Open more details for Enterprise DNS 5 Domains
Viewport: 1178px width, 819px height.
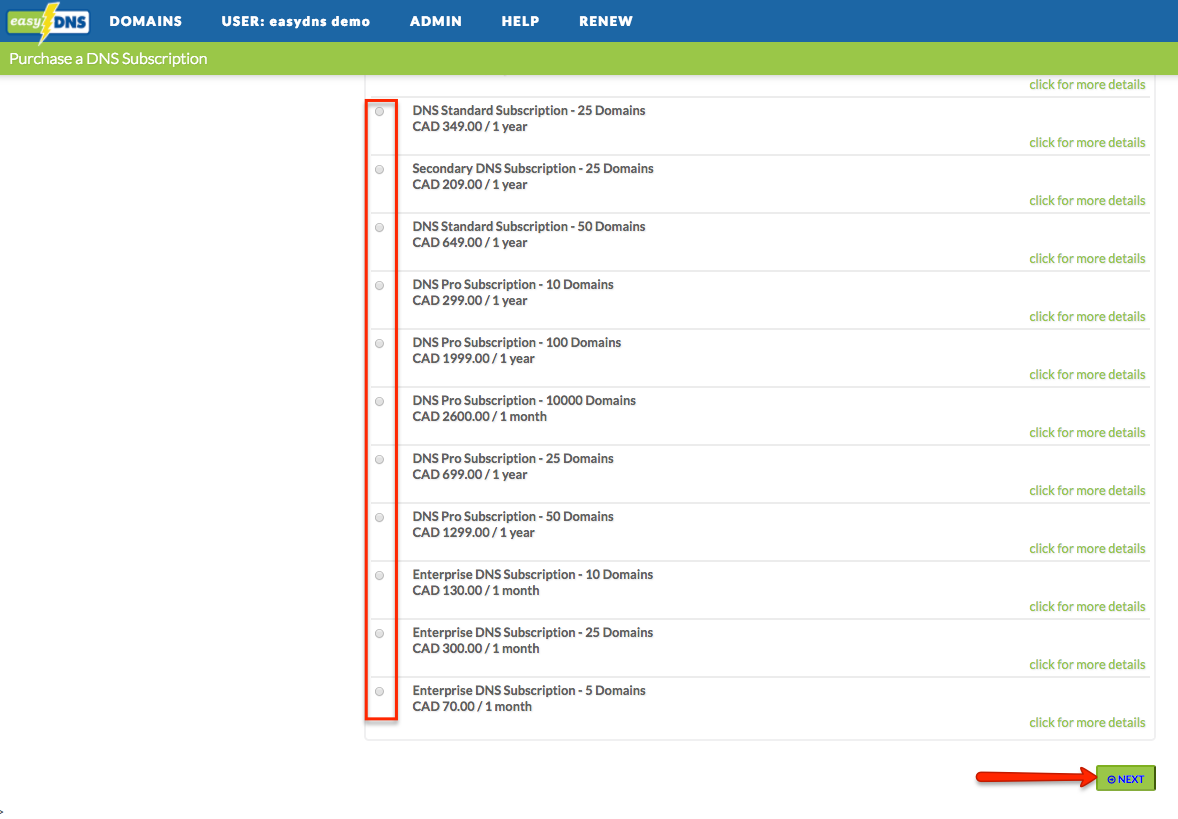pos(1087,722)
